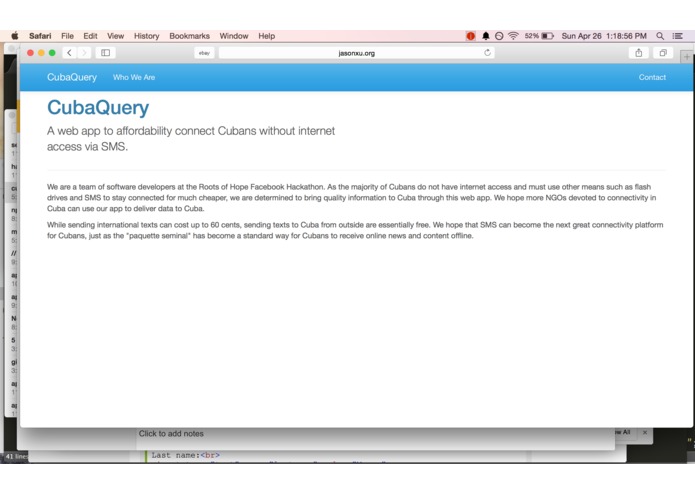
Task: Add a new tab with plus button
Action: (x=687, y=57)
